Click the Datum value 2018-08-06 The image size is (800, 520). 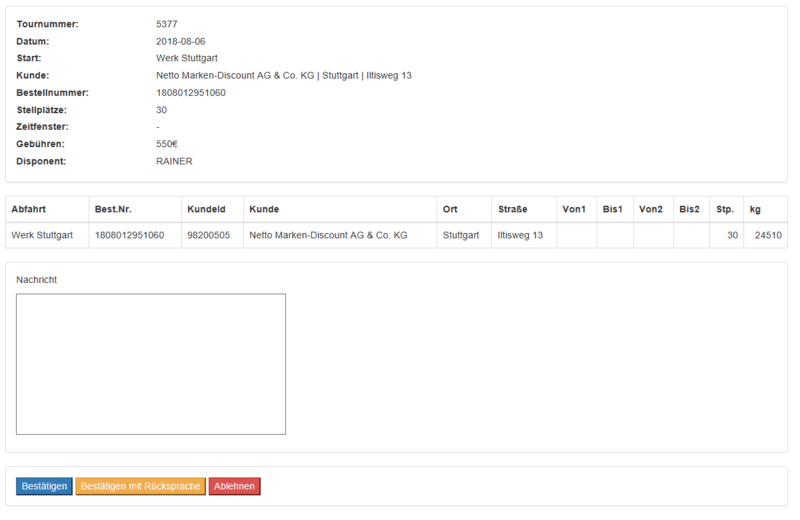pyautogui.click(x=181, y=41)
